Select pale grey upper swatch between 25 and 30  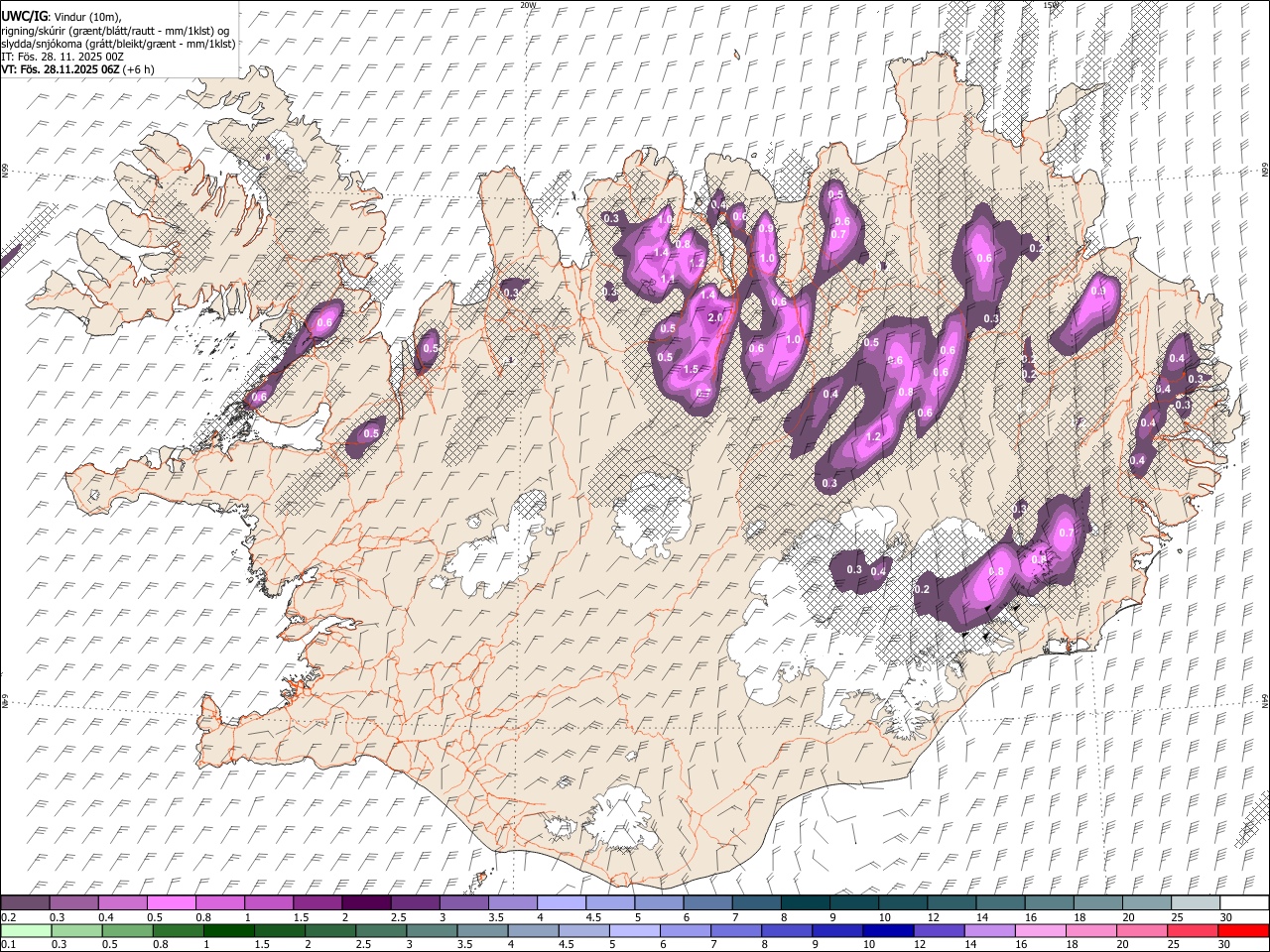point(1195,902)
